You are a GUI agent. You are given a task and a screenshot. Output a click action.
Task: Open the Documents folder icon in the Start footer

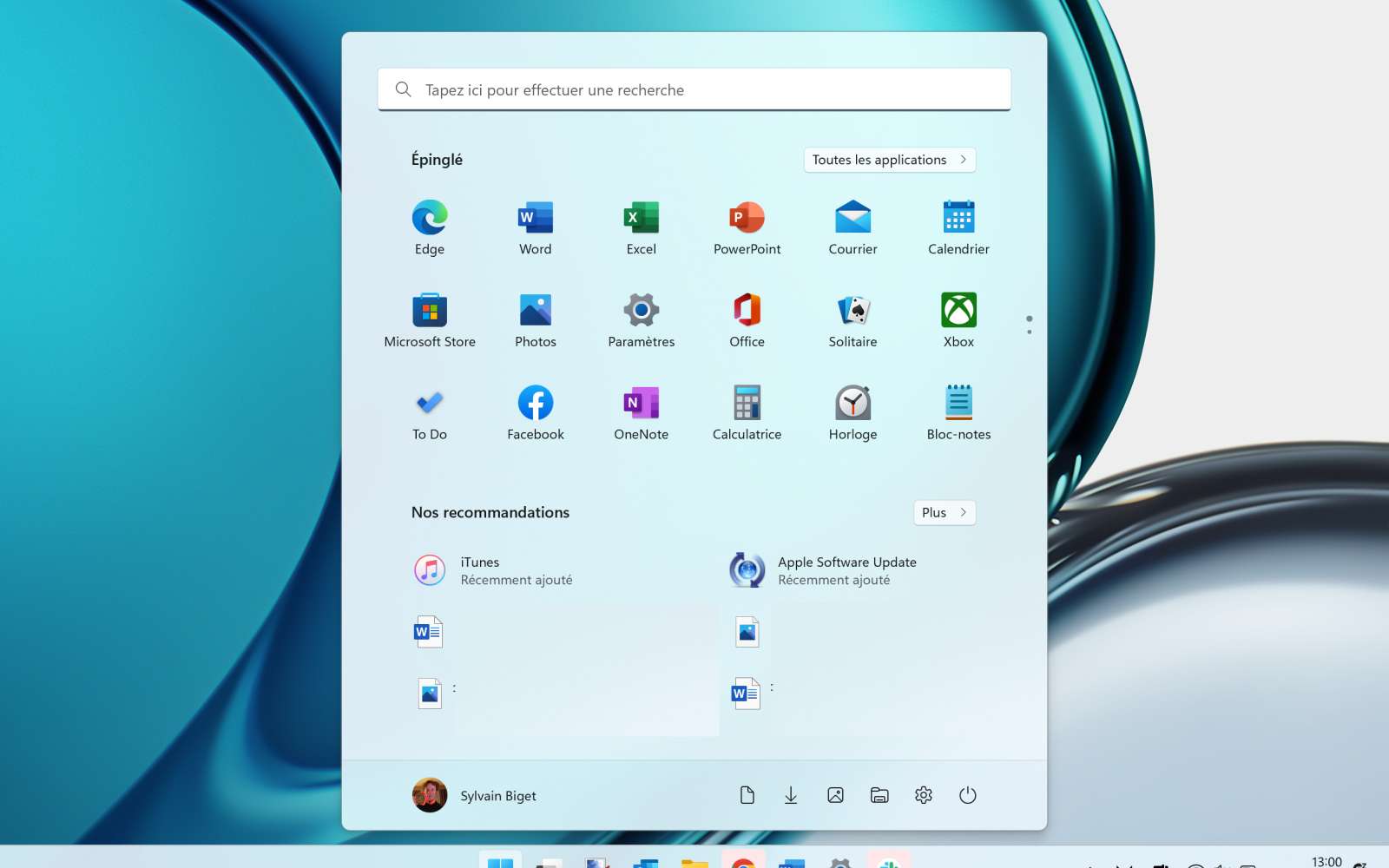tap(747, 795)
